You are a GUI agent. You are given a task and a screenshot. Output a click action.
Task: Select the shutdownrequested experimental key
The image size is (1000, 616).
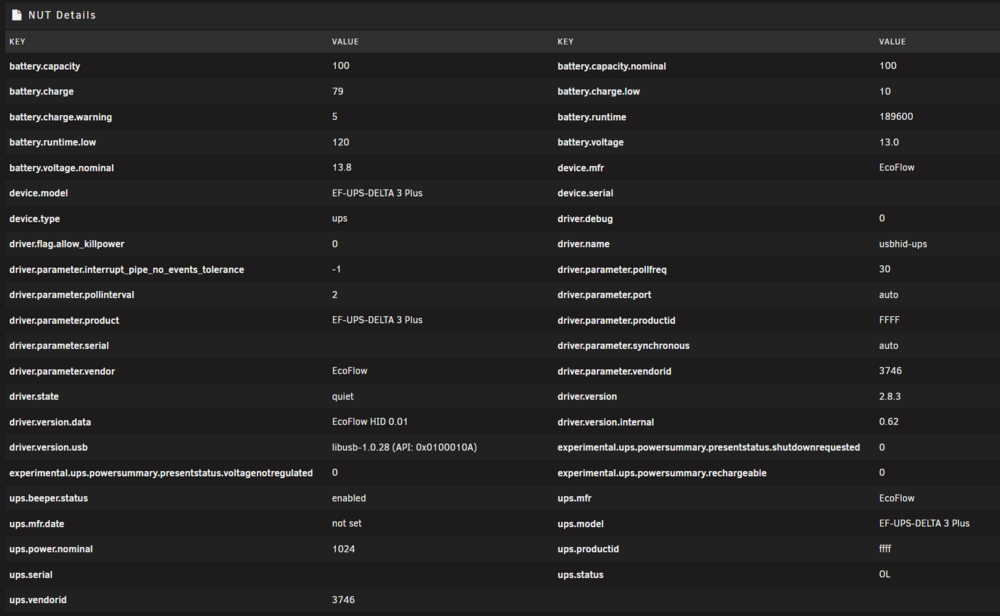click(709, 448)
